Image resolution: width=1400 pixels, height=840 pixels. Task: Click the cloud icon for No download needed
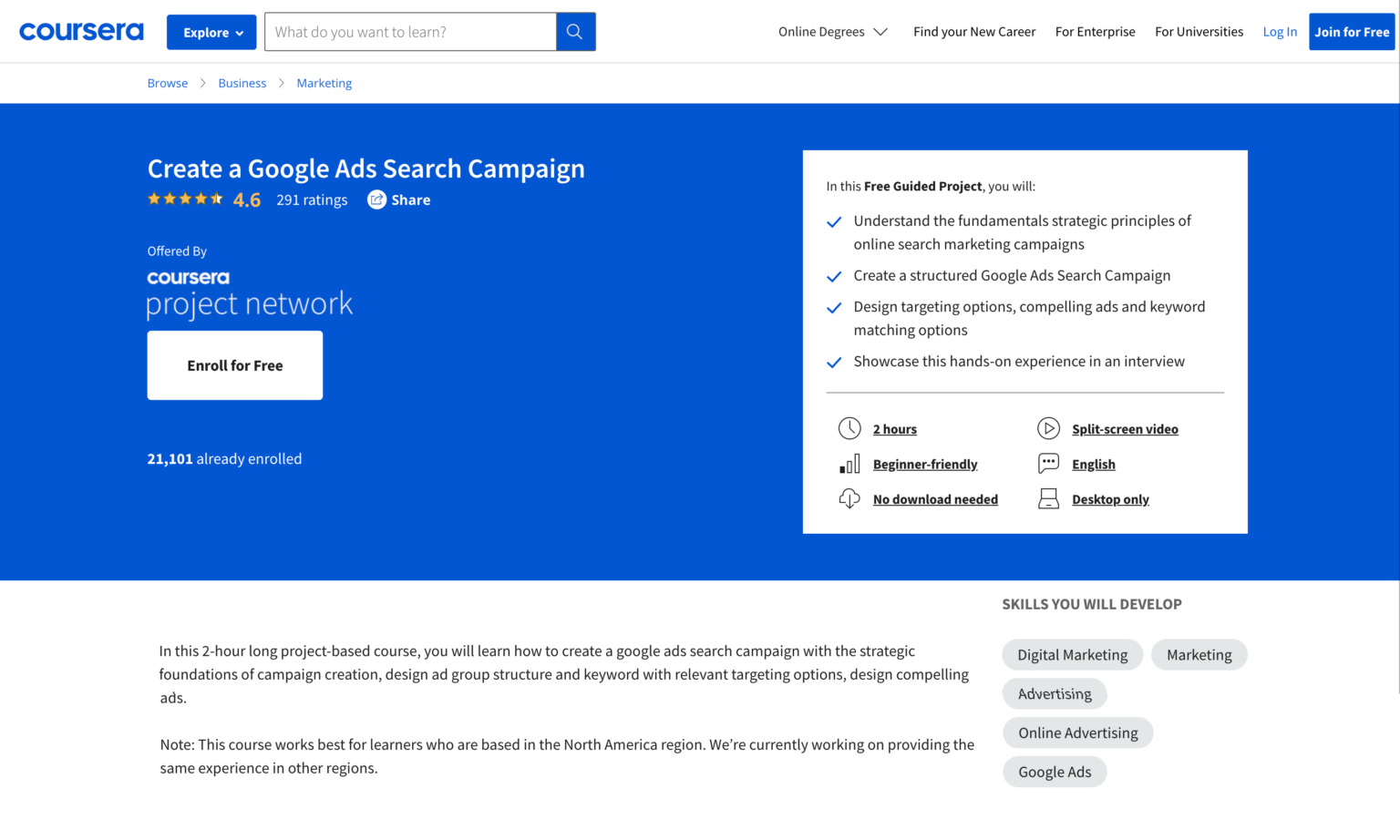849,498
